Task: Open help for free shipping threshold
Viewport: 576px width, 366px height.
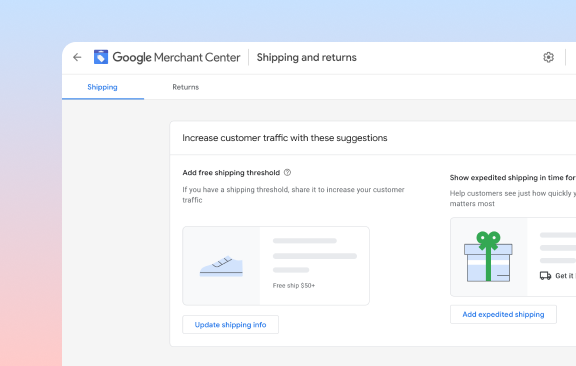Action: click(x=287, y=172)
